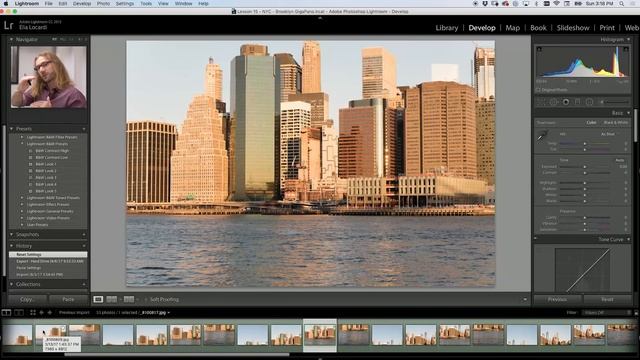
Task: Pick the White Balance eyedropper
Action: point(543,135)
